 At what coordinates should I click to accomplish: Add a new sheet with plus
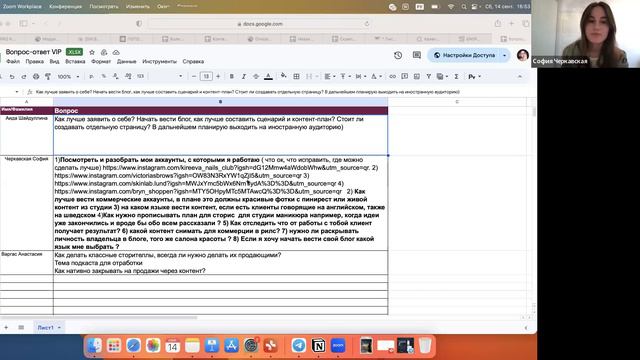point(6,327)
